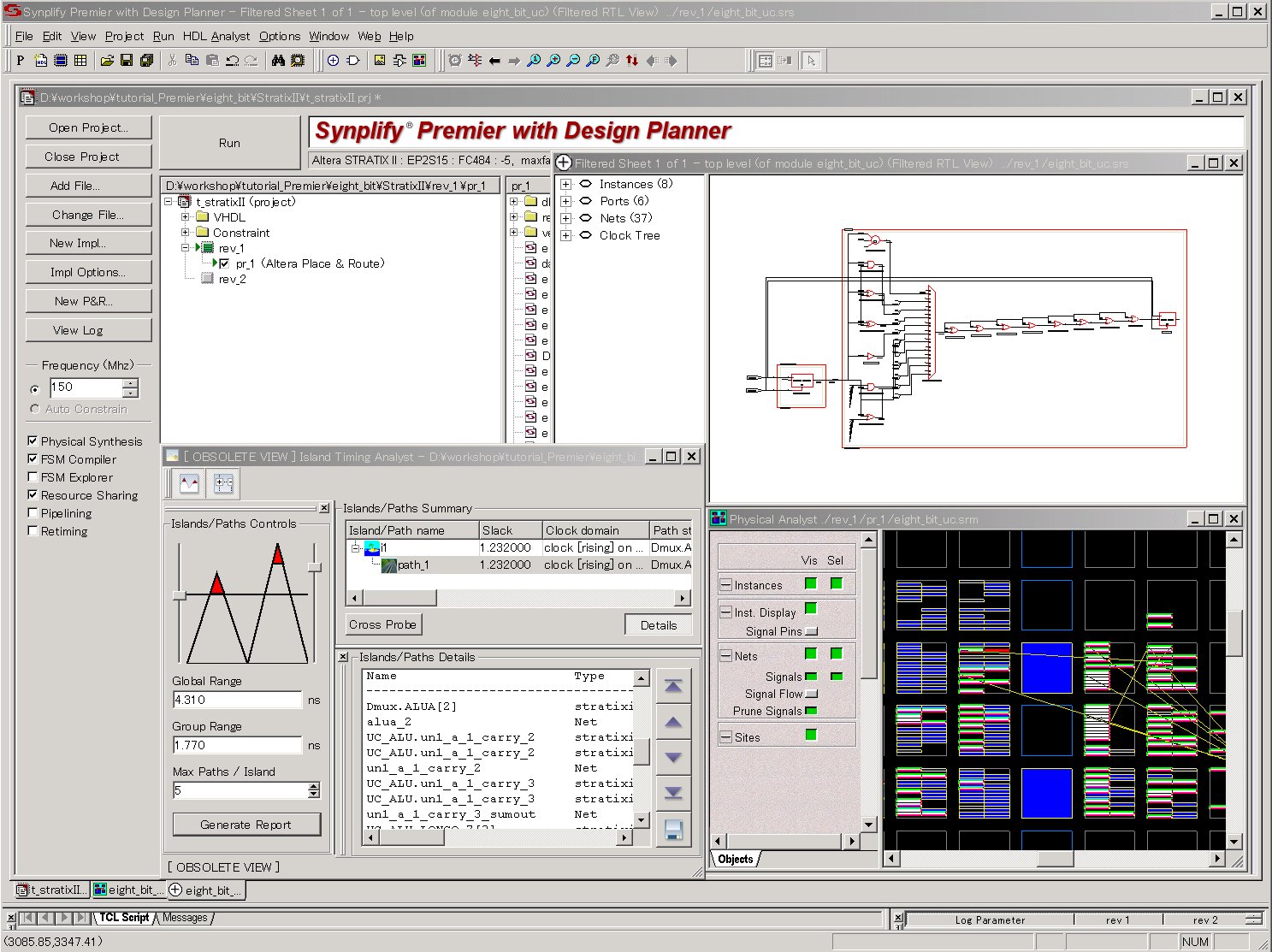Click the open folder toolbar icon
This screenshot has height=952, width=1272.
[x=107, y=61]
